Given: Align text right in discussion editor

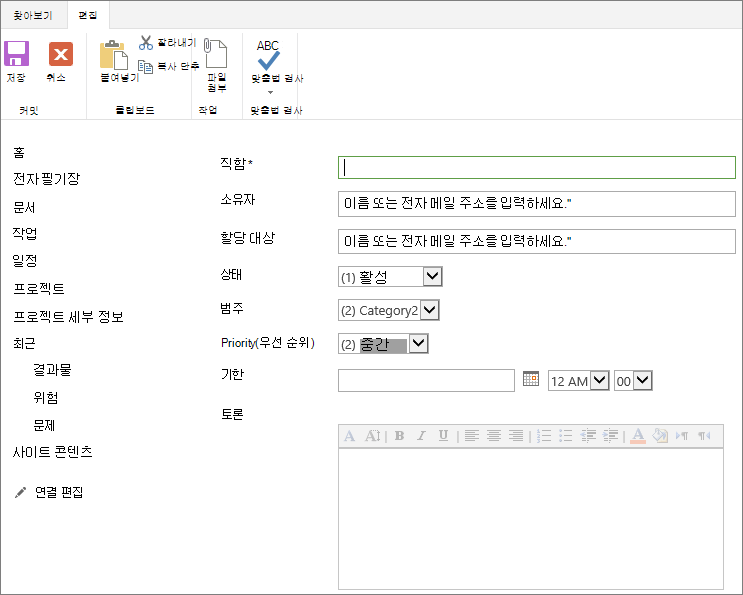Looking at the screenshot, I should 516,436.
